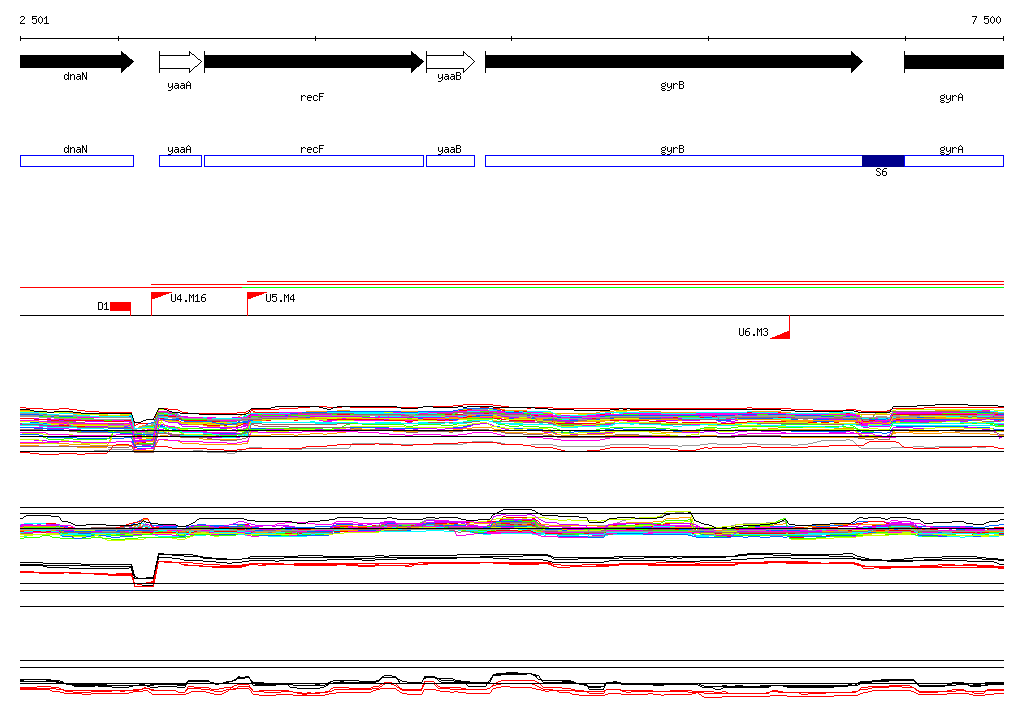This screenshot has height=714, width=1024.
Task: Select the gyrA black gene bar
Action: [x=954, y=62]
